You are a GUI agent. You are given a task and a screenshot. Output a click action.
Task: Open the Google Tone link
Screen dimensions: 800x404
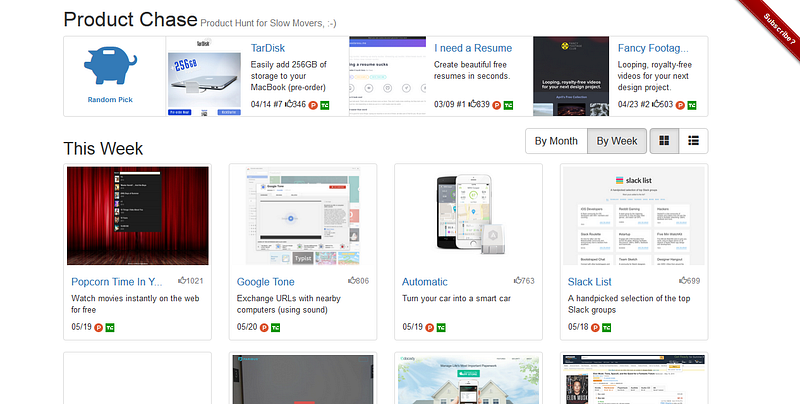(x=265, y=282)
